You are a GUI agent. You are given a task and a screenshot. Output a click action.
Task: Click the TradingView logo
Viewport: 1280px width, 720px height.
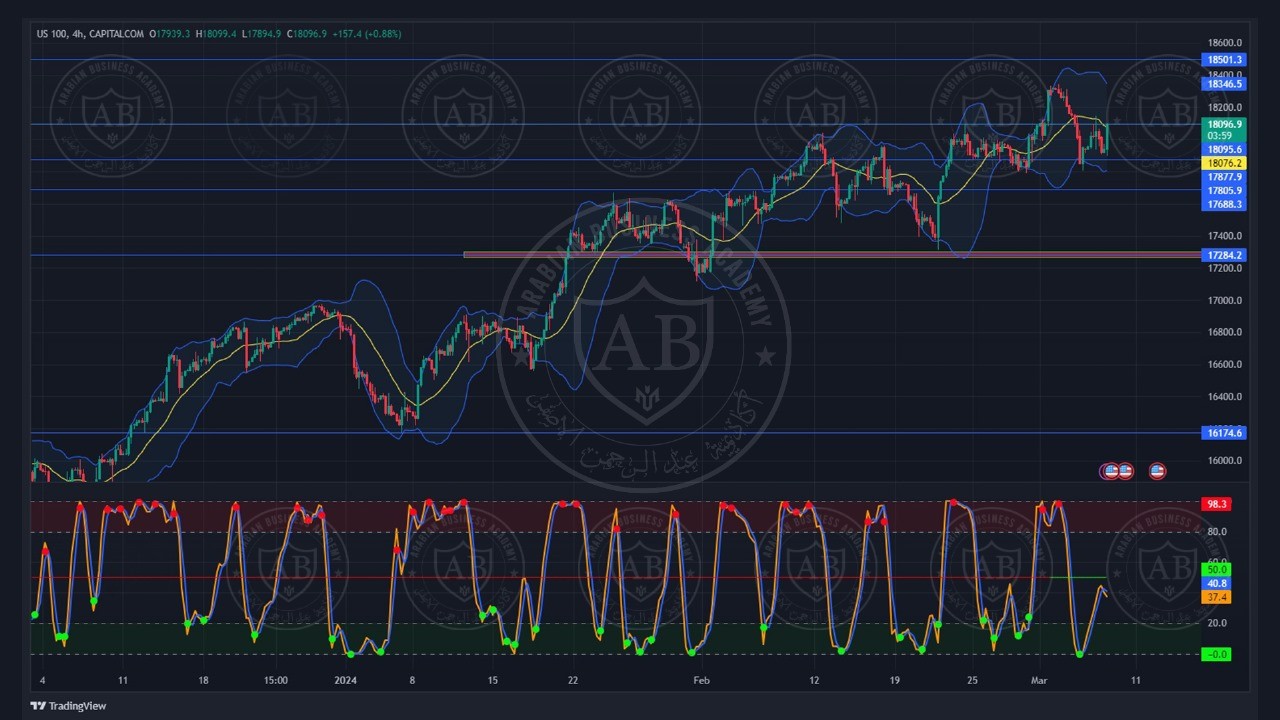(68, 706)
